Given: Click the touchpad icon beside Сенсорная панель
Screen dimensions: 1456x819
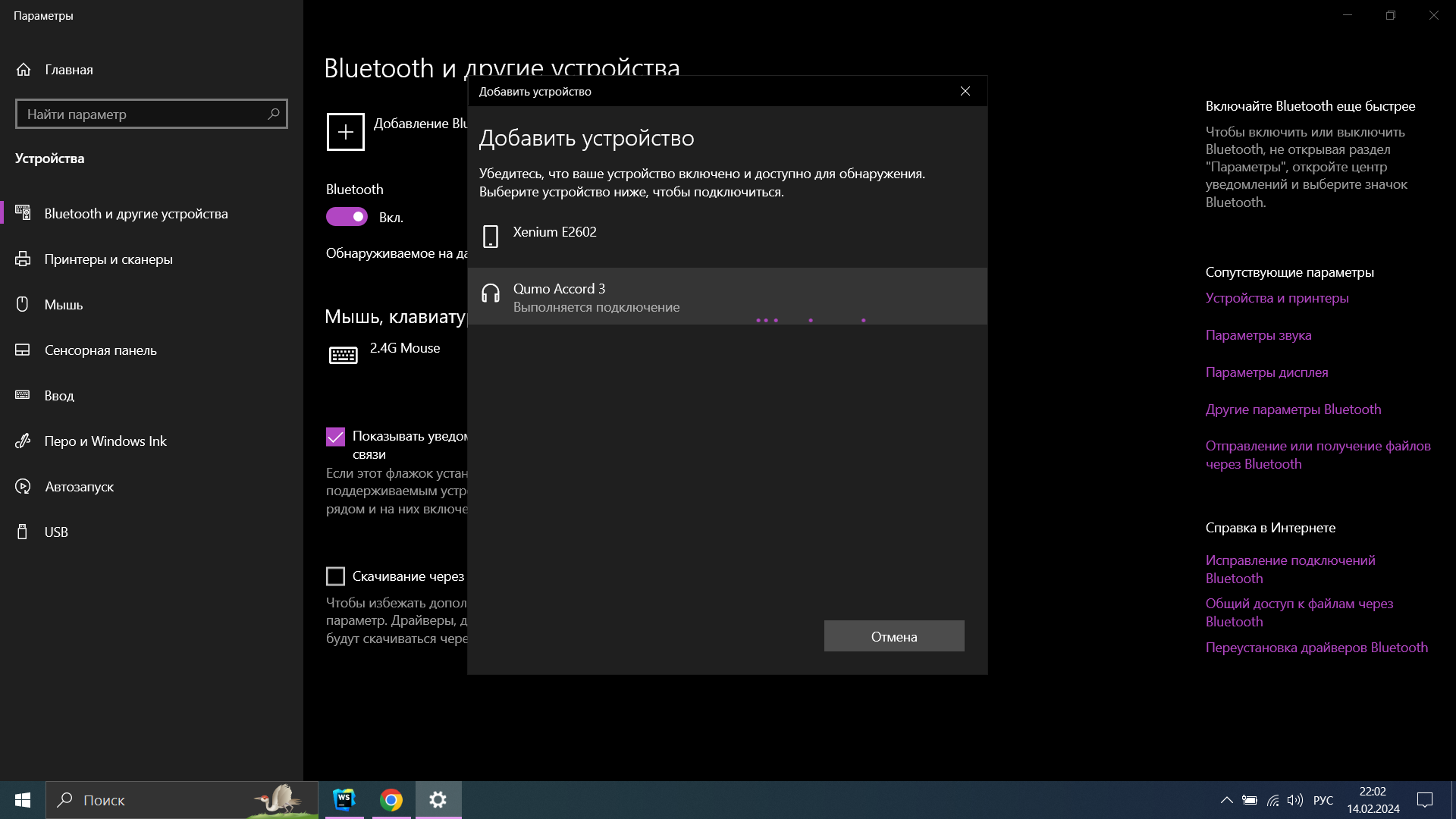Looking at the screenshot, I should click(23, 350).
